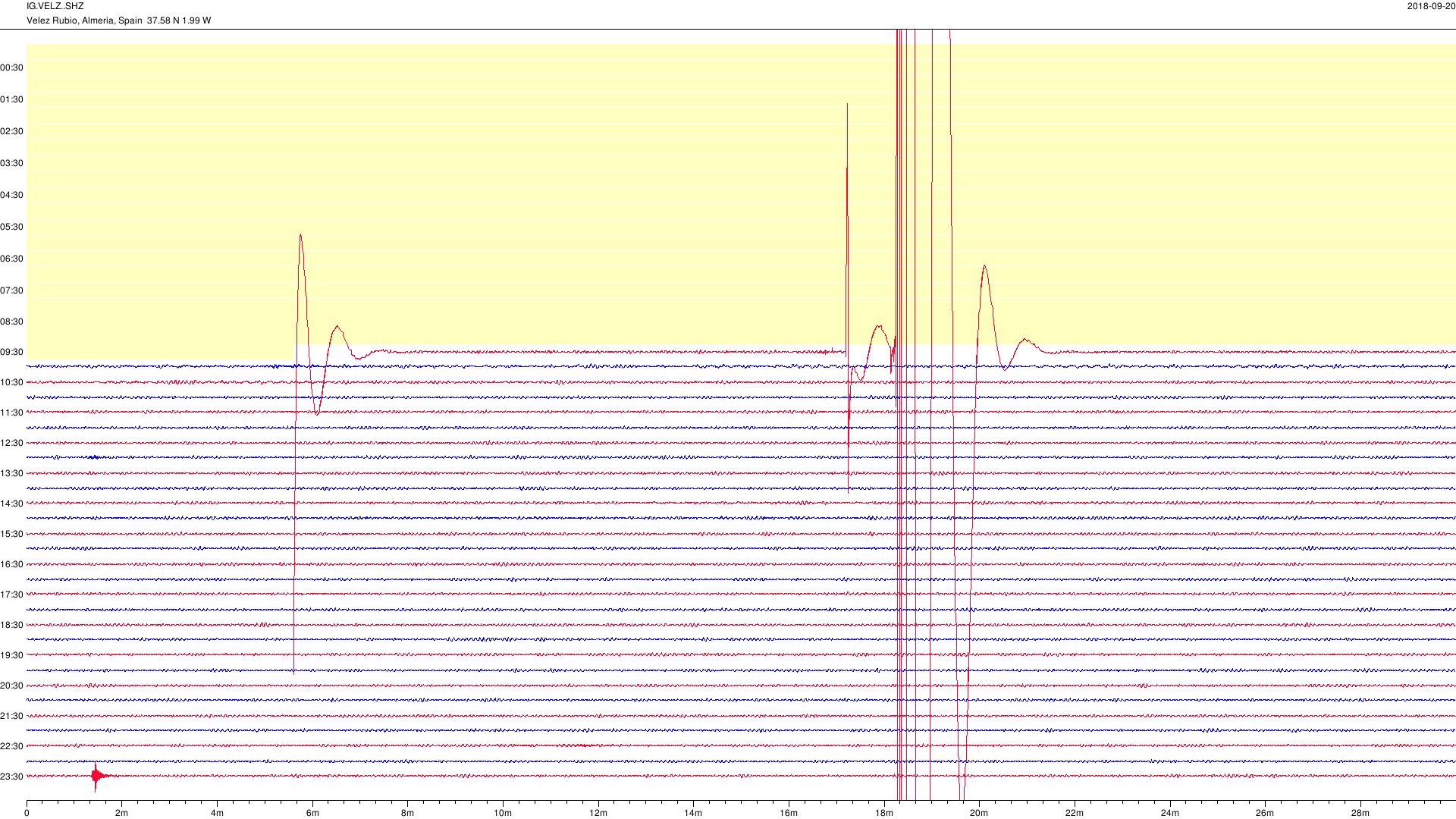Select the 15:30 time label

[x=11, y=534]
